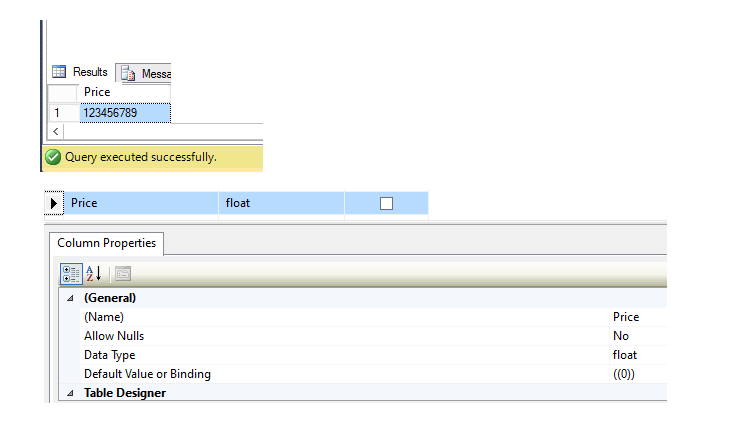
Task: Select Default Value or Binding property
Action: point(374,374)
